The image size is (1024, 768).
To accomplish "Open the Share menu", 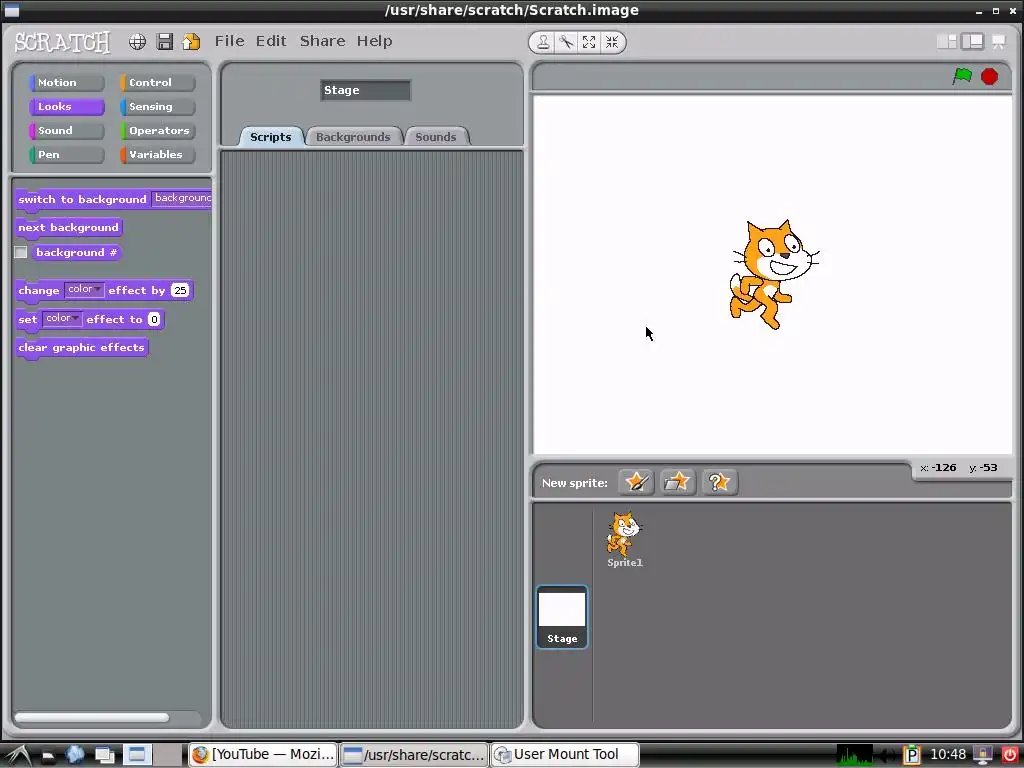I will (x=323, y=41).
